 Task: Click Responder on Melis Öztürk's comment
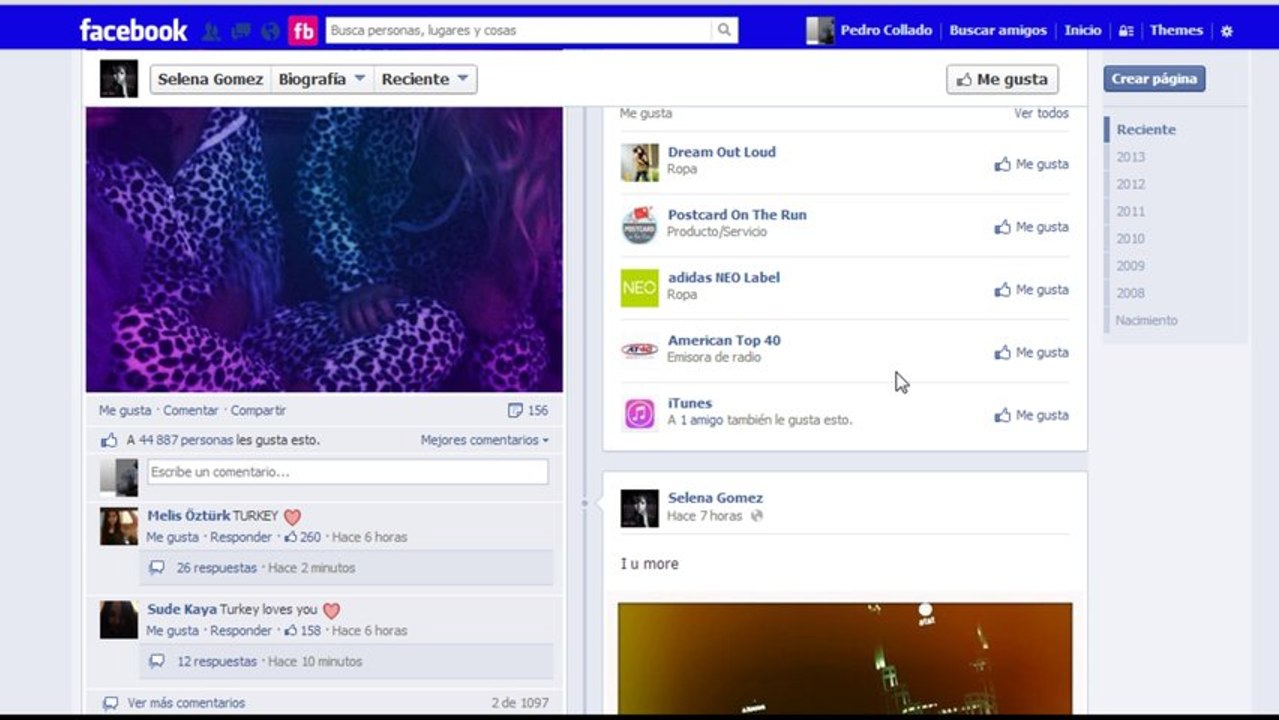click(x=241, y=537)
